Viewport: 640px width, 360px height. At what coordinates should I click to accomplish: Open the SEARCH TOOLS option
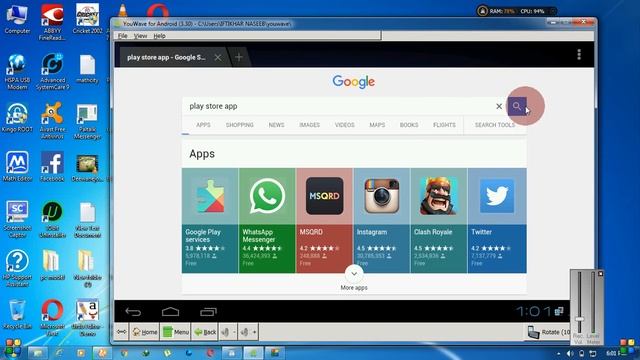point(495,125)
